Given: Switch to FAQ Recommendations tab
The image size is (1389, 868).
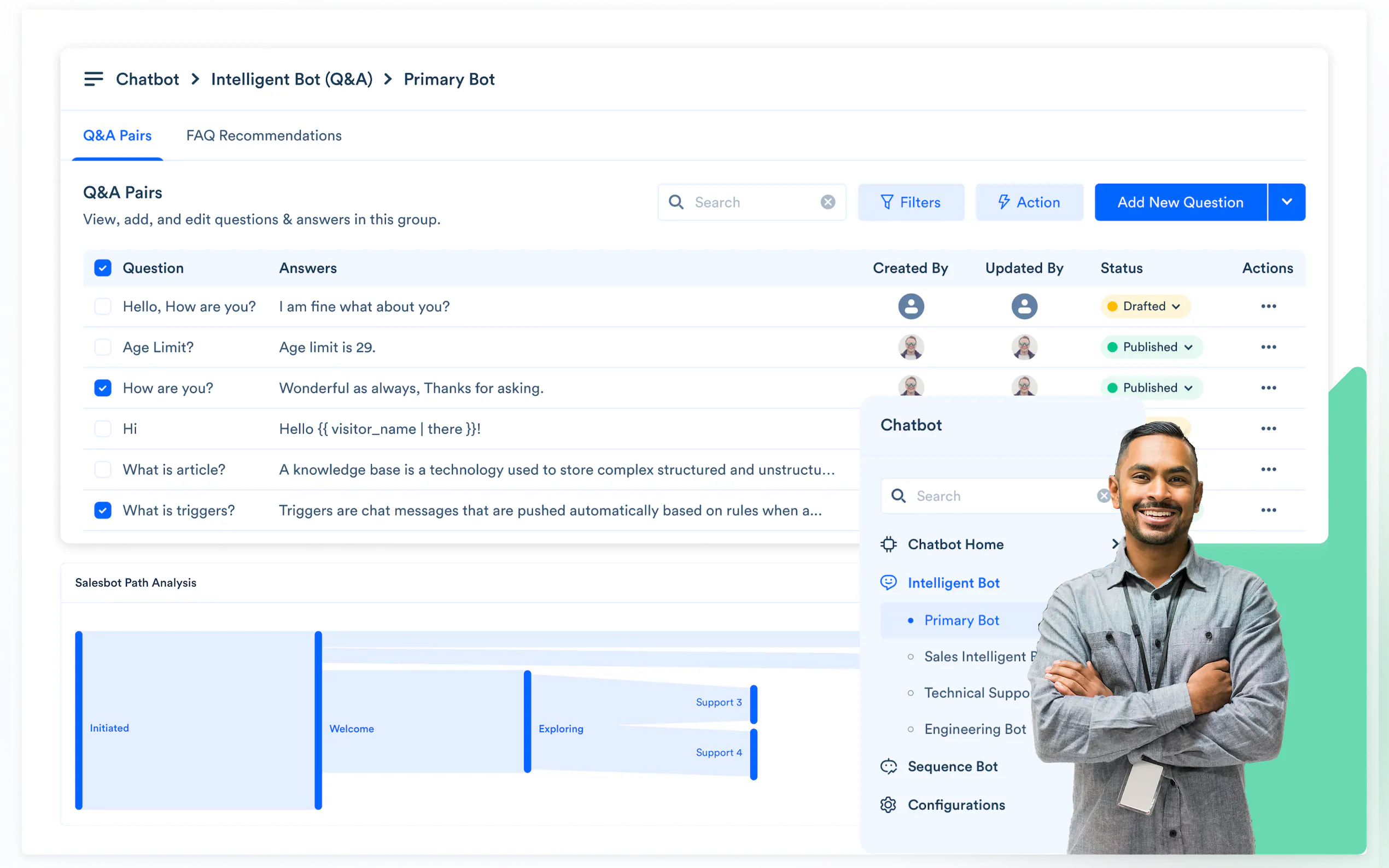Looking at the screenshot, I should tap(264, 136).
